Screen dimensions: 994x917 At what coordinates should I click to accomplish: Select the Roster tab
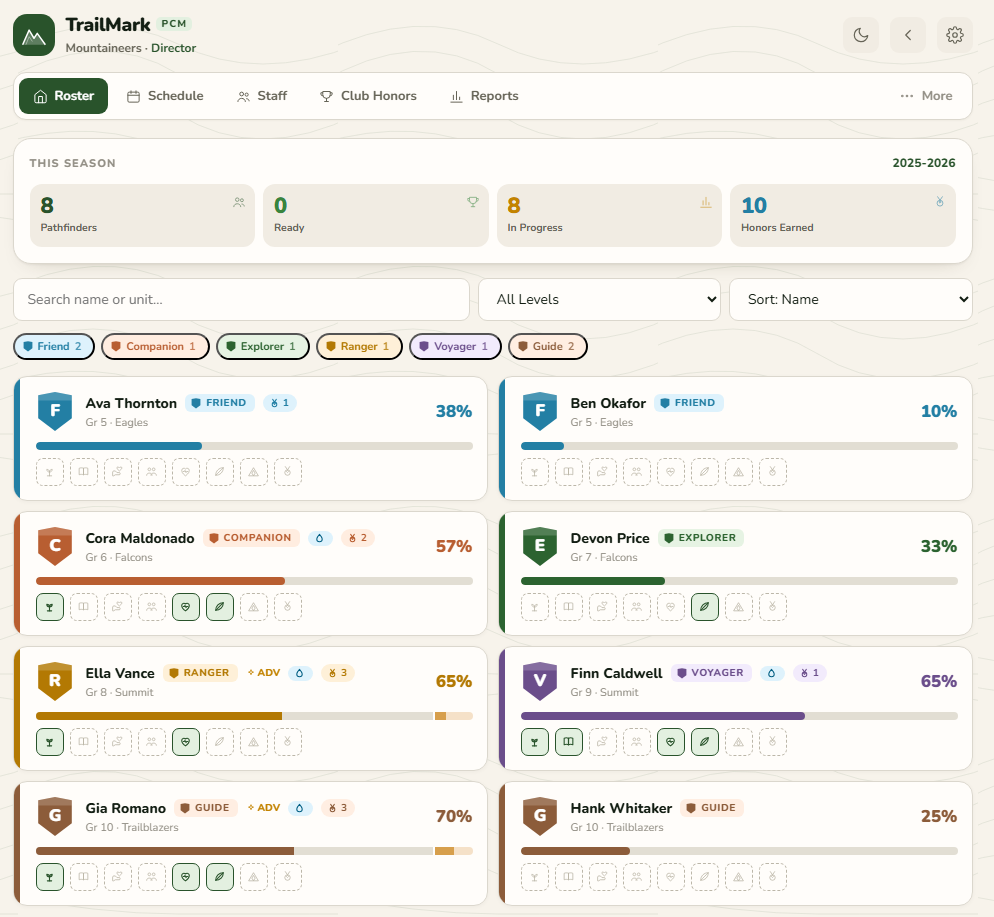coord(63,96)
